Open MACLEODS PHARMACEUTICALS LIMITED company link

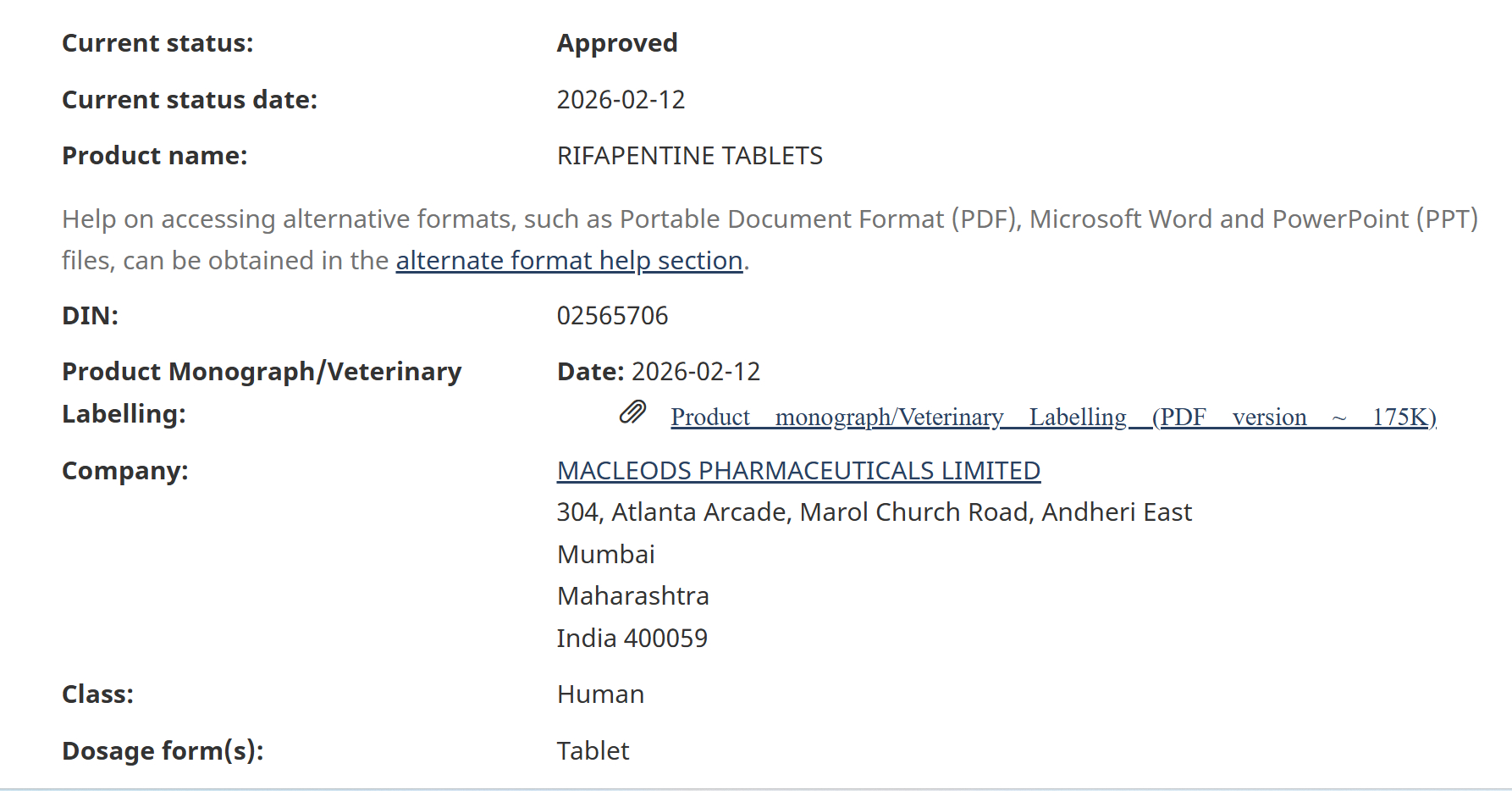[x=798, y=471]
